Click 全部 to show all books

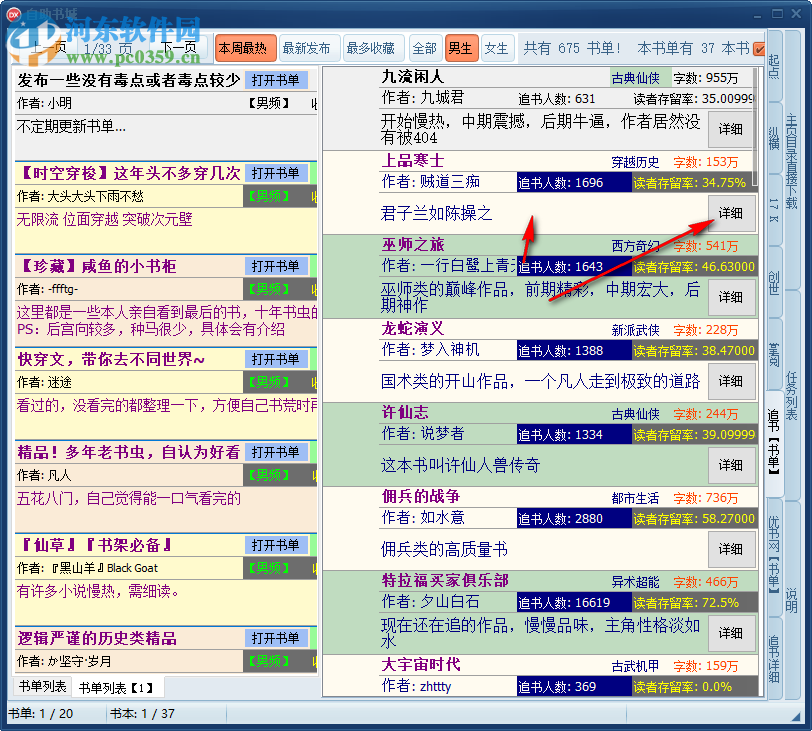(x=424, y=47)
